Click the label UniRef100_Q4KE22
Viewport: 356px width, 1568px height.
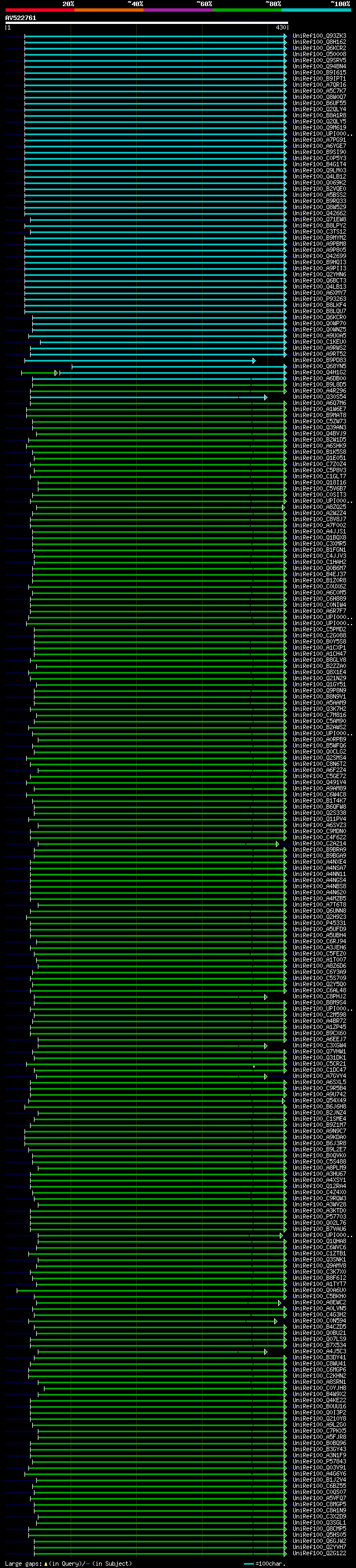coord(319,1400)
